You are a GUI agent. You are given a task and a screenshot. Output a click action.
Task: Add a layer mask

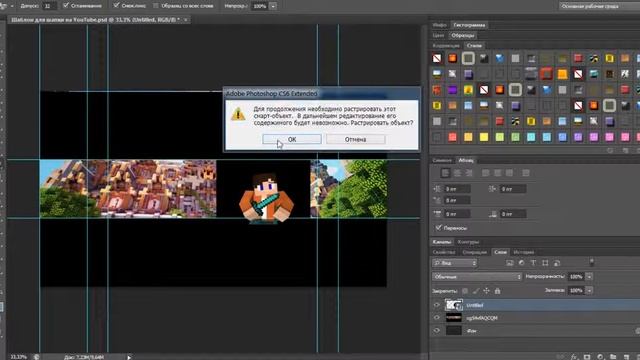[587, 357]
